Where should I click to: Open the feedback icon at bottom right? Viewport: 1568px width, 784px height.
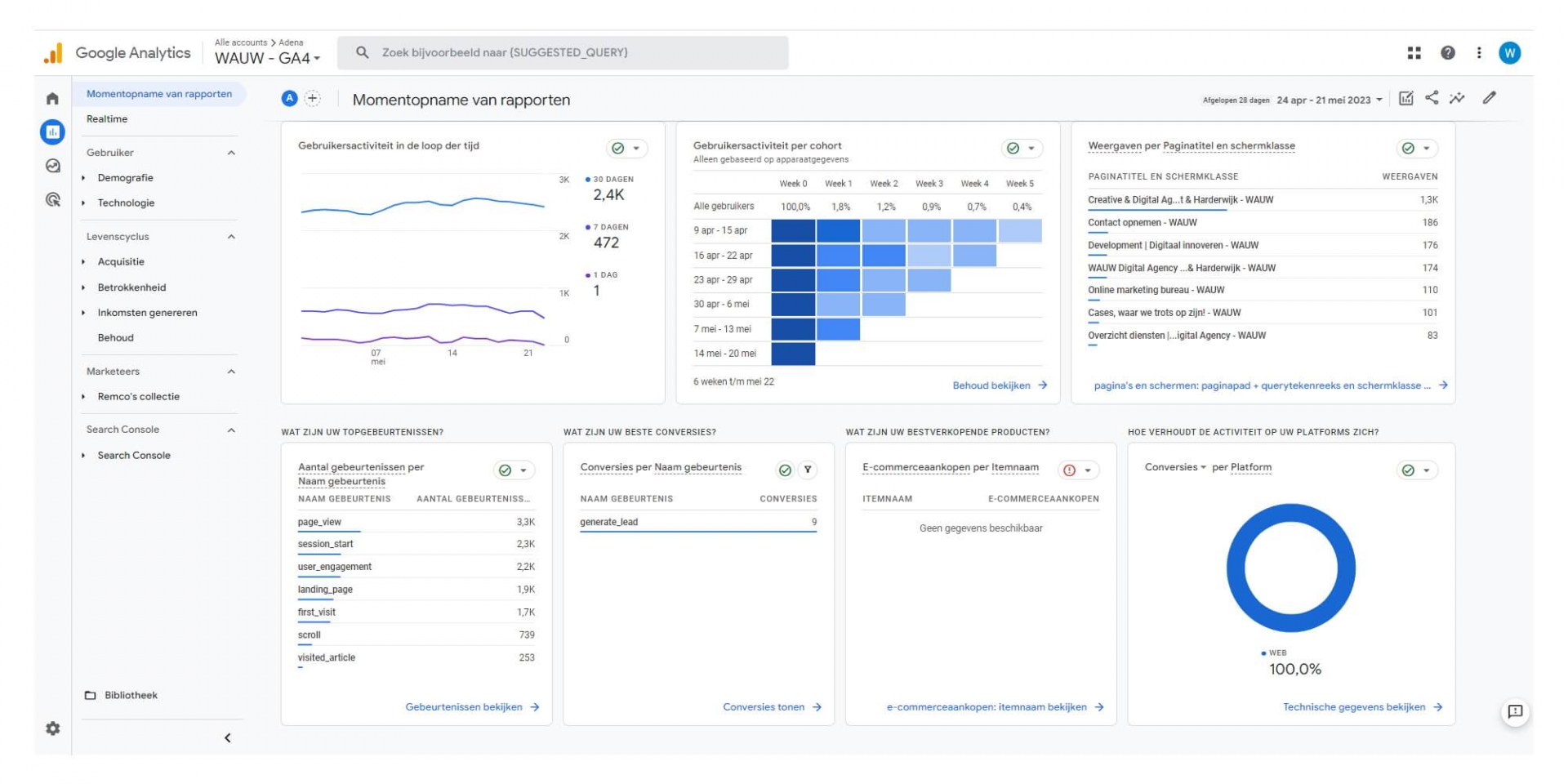1515,712
